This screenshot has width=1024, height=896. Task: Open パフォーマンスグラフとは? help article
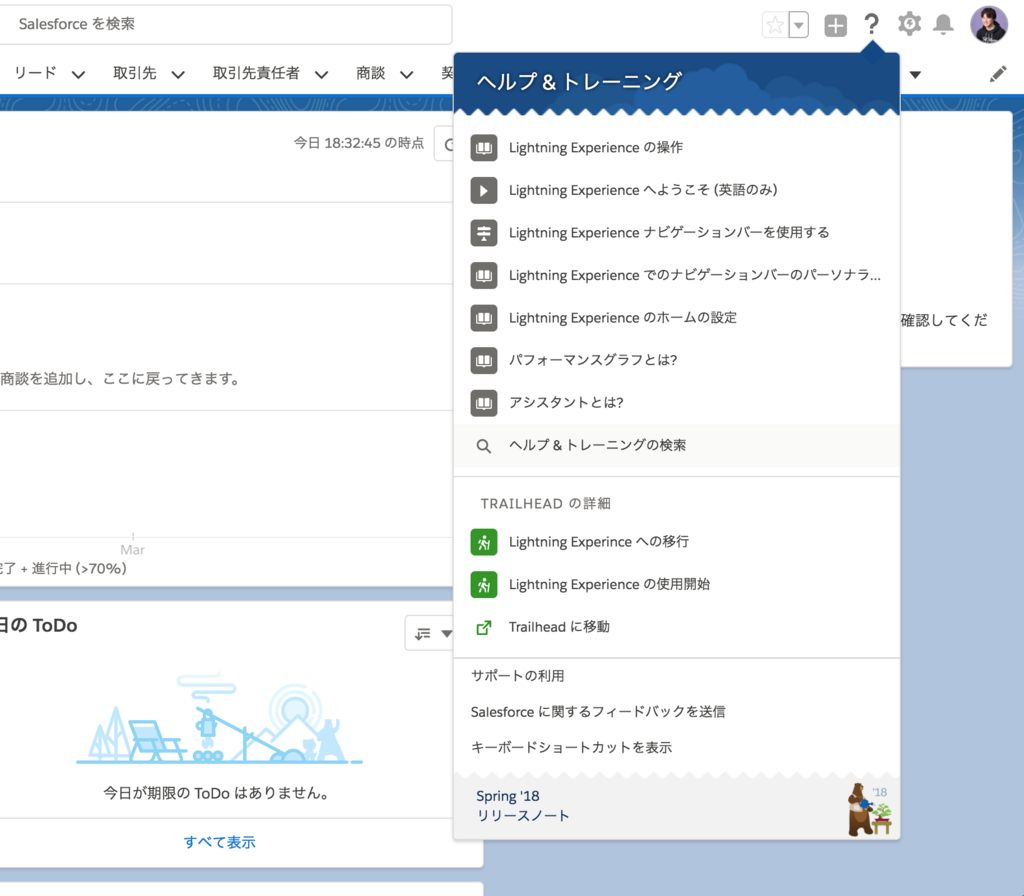[x=593, y=360]
